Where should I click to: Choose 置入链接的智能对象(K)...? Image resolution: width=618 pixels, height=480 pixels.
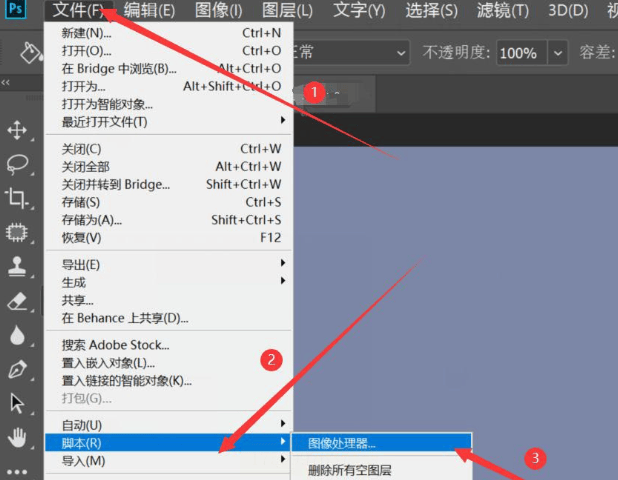pyautogui.click(x=169, y=381)
